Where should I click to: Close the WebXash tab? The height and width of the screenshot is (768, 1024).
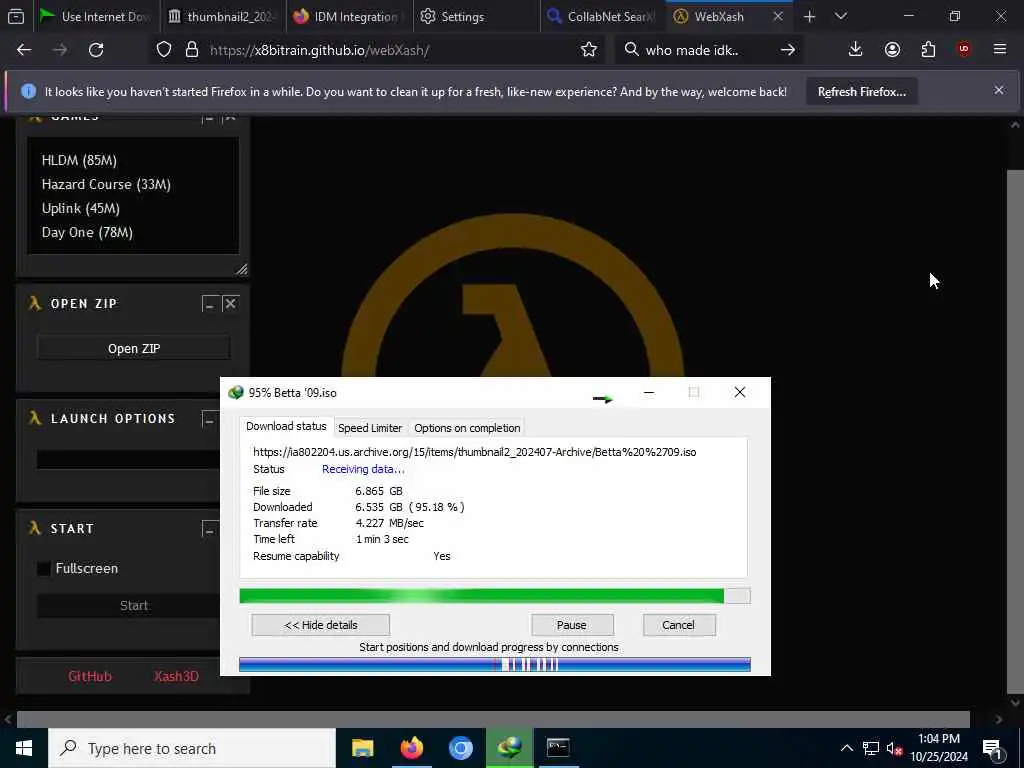click(778, 17)
